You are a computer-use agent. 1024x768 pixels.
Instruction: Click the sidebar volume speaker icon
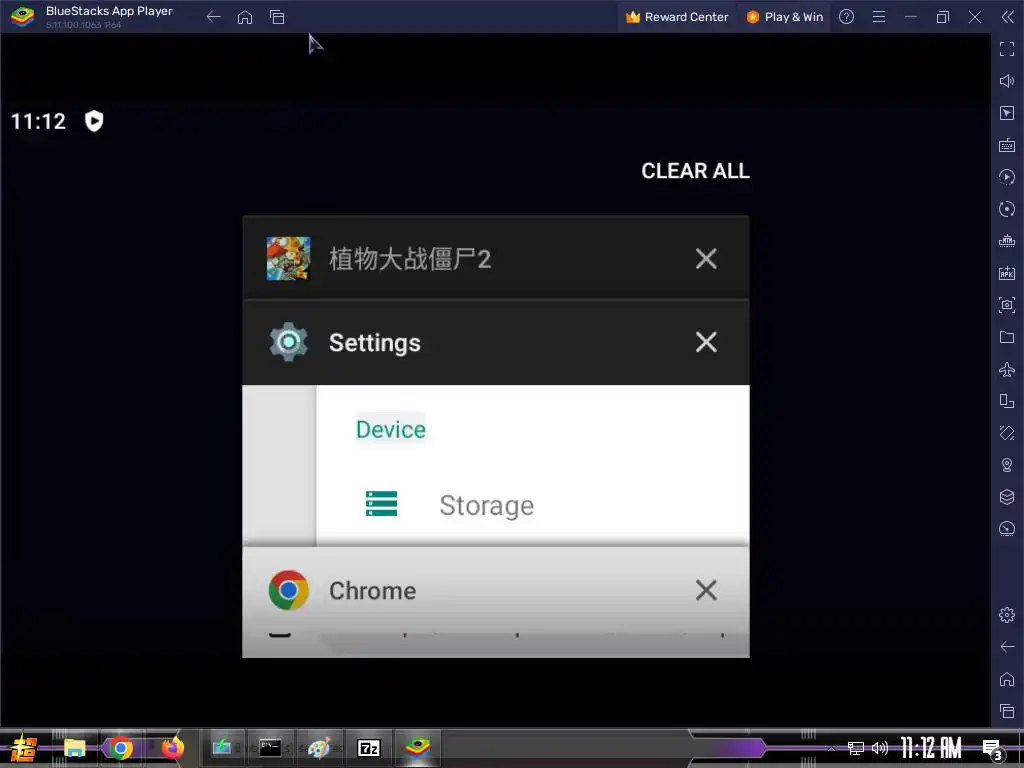coord(1007,81)
